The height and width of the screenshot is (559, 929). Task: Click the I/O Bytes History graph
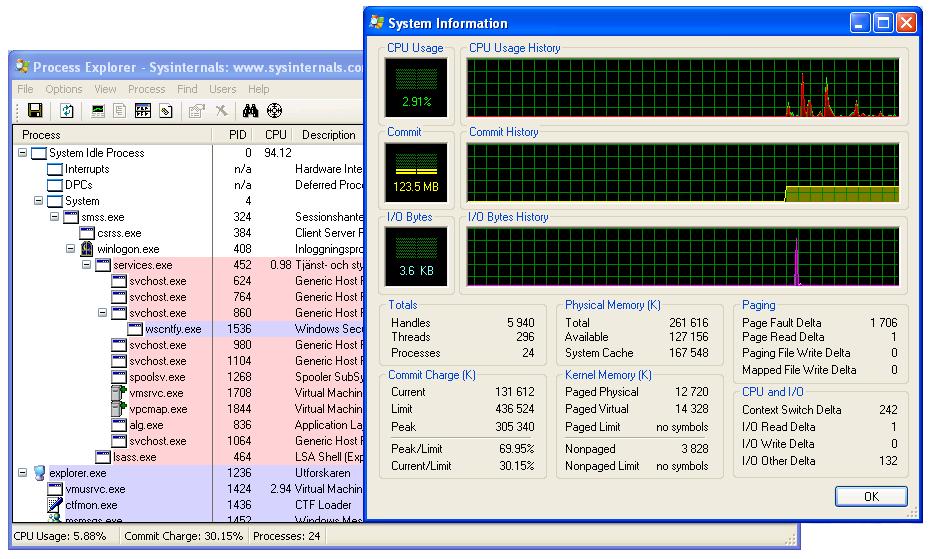(683, 256)
